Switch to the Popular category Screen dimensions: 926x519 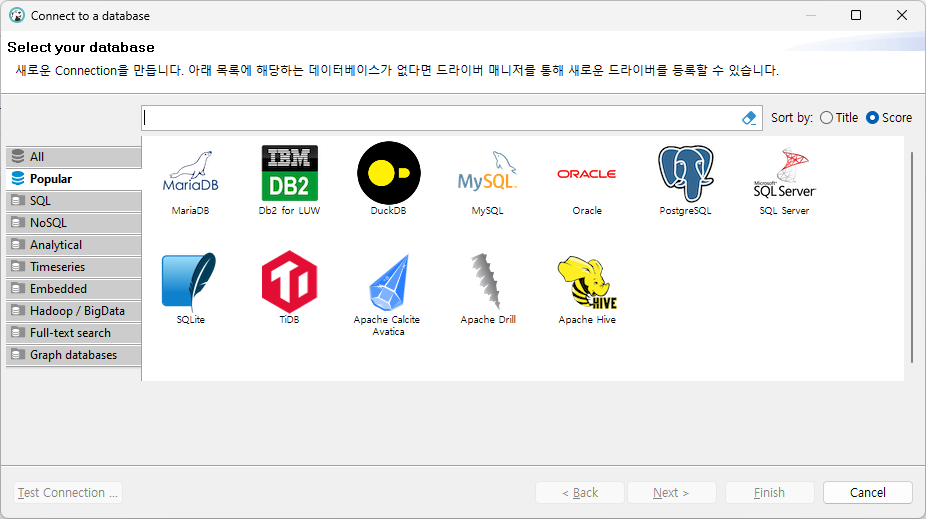(x=74, y=178)
